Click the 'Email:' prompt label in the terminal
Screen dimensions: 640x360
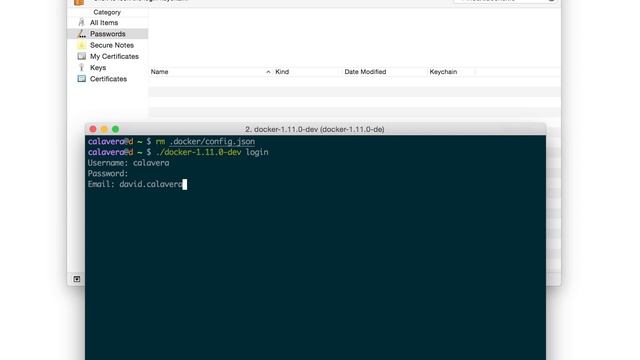(101, 184)
